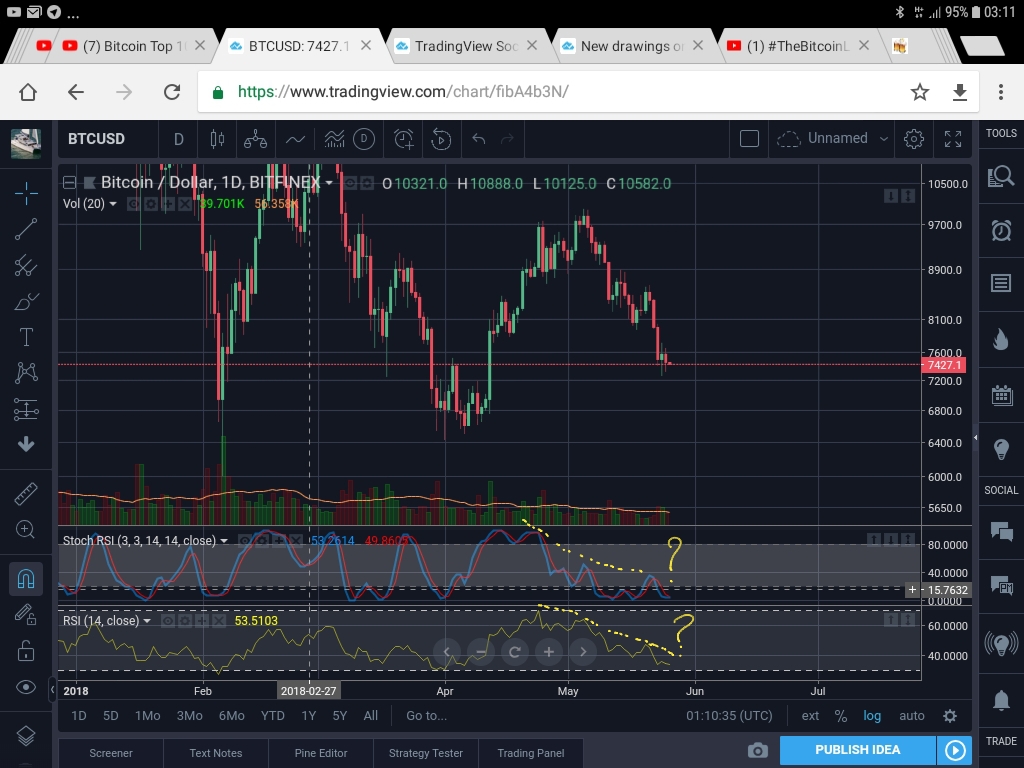1024x768 pixels.
Task: Open the Go to... date dialog
Action: click(426, 716)
